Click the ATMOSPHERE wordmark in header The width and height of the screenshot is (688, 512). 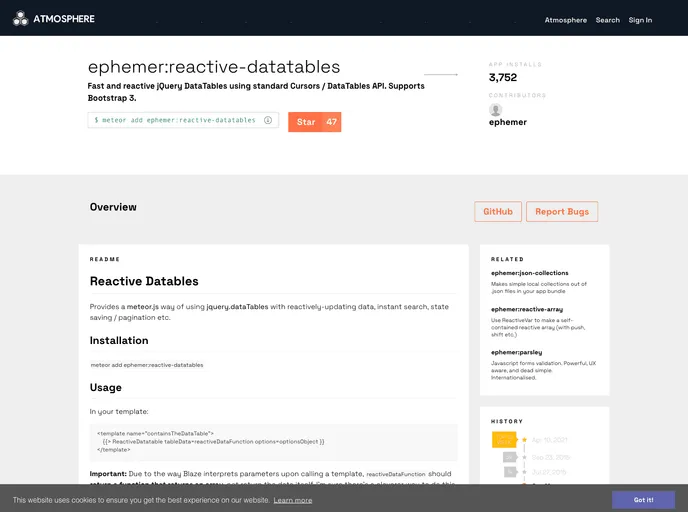click(x=64, y=19)
